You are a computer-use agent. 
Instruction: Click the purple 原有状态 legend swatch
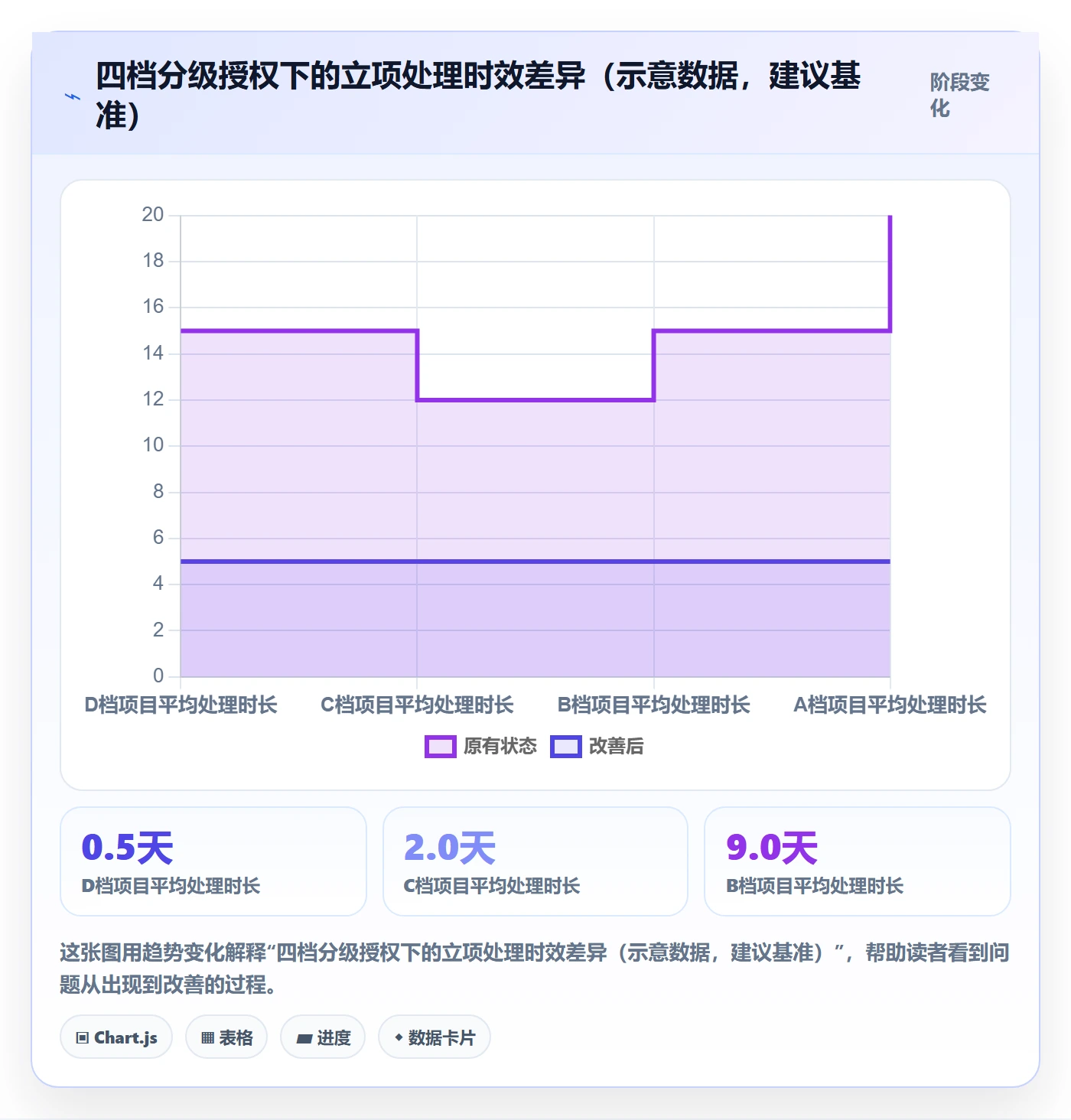(x=441, y=747)
